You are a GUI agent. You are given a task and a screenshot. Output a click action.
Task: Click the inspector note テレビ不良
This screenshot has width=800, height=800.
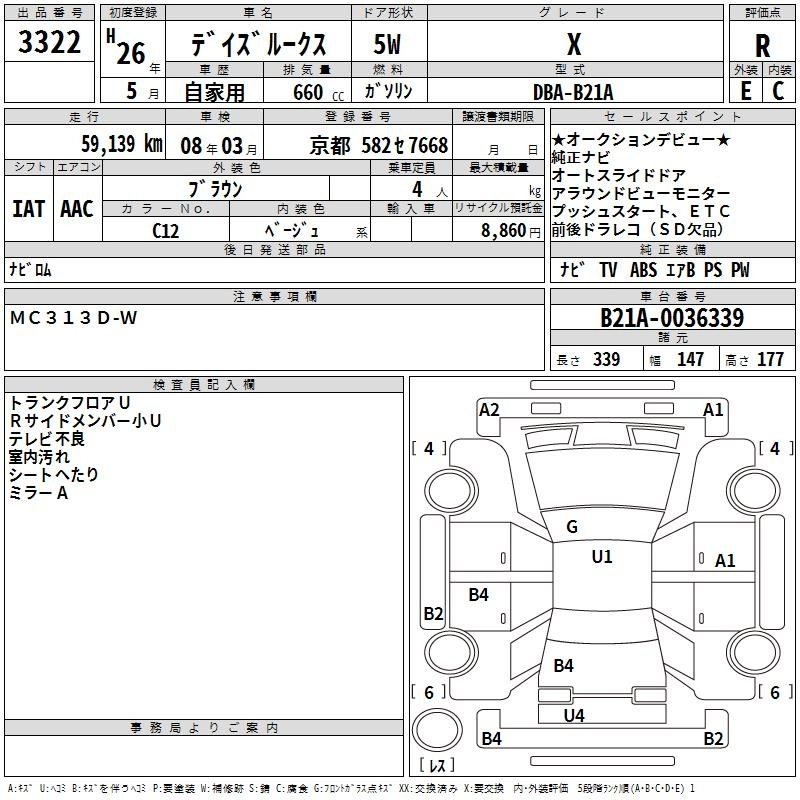click(47, 439)
